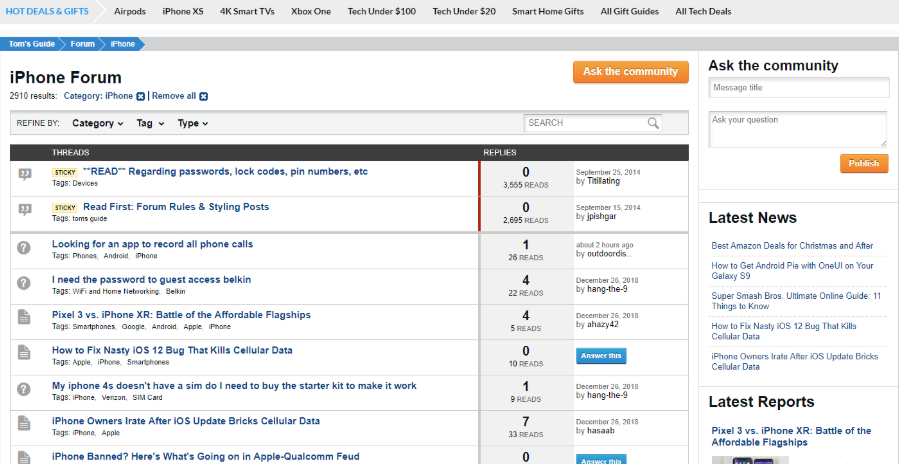Open Latest Reports Pixel 3 vs. iPhone XR
The width and height of the screenshot is (899, 464).
click(x=791, y=436)
